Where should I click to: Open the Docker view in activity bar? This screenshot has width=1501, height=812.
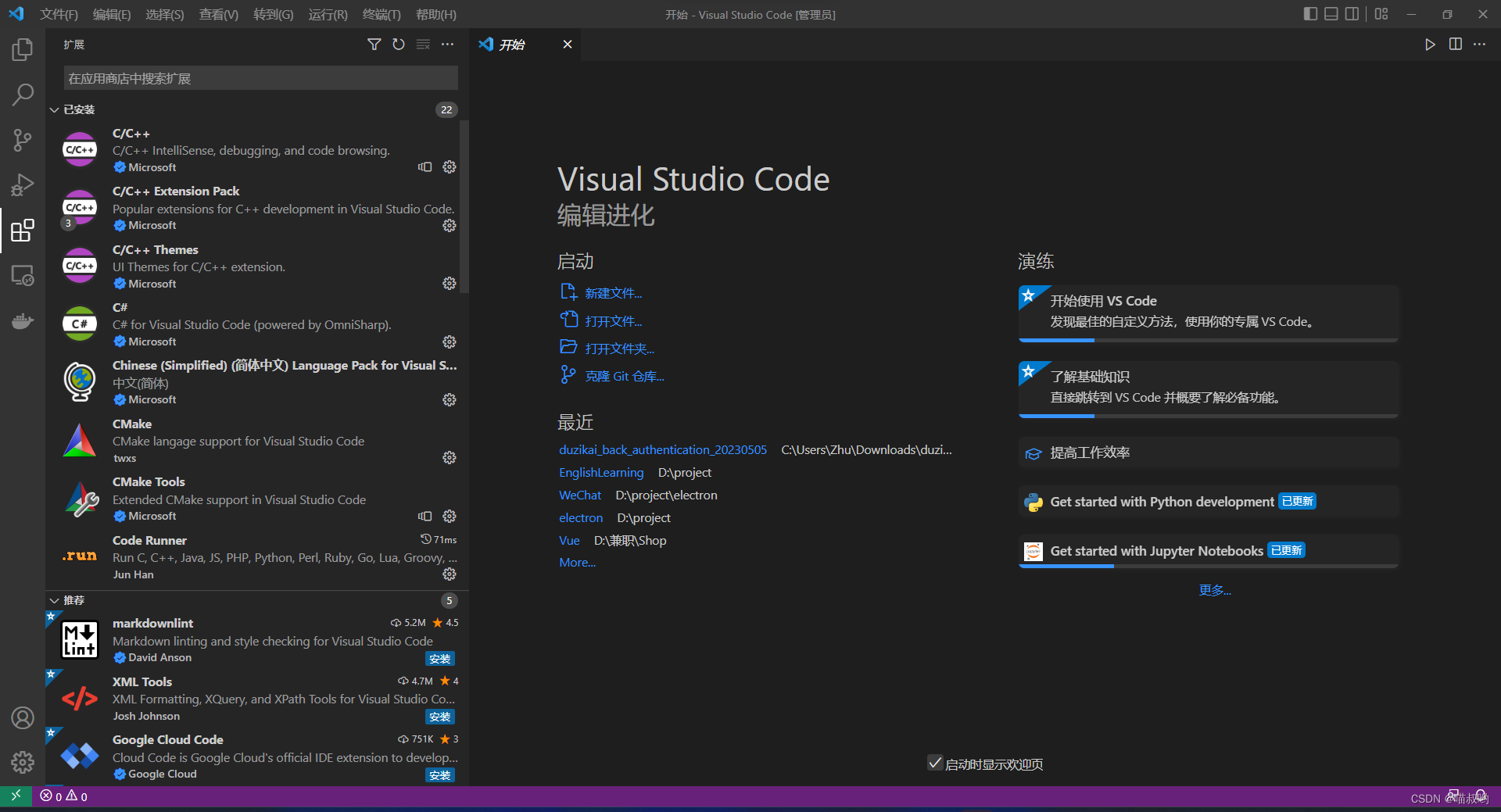(x=23, y=321)
